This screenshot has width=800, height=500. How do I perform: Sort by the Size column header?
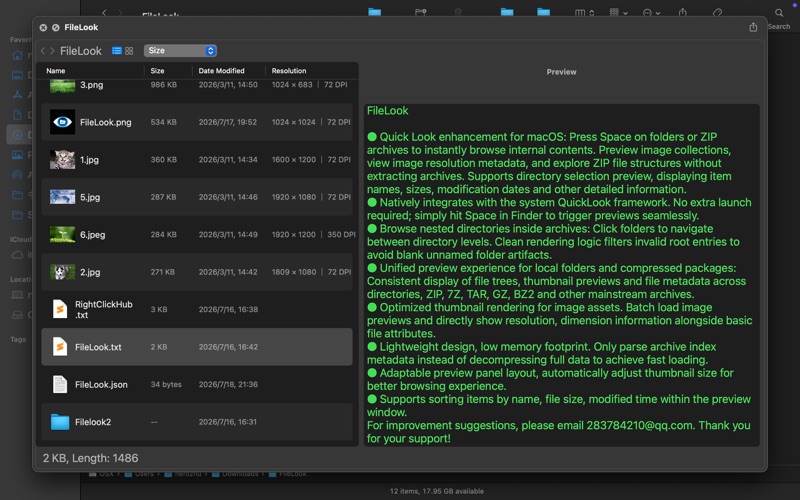pyautogui.click(x=157, y=71)
